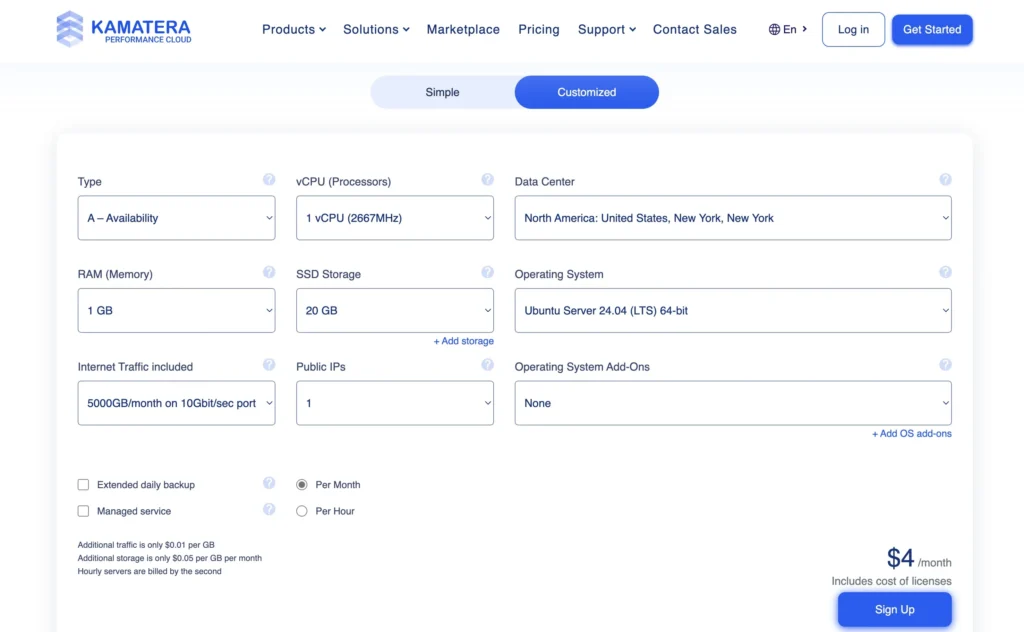
Task: Click the help icon next to vCPU (Processors)
Action: click(x=487, y=180)
